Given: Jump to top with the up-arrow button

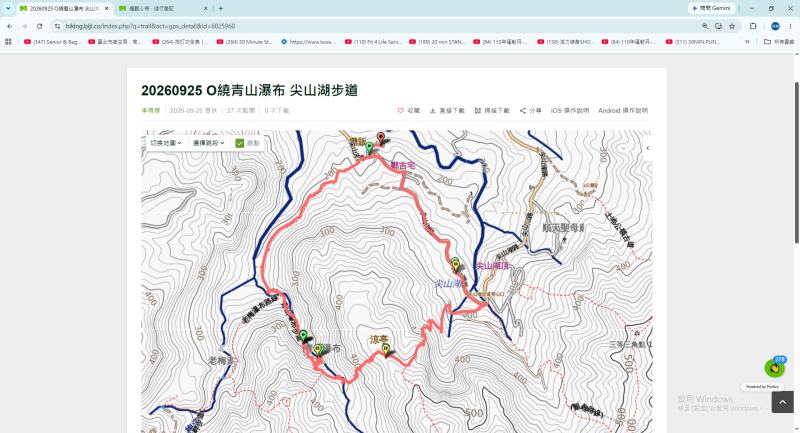Looking at the screenshot, I should point(782,402).
